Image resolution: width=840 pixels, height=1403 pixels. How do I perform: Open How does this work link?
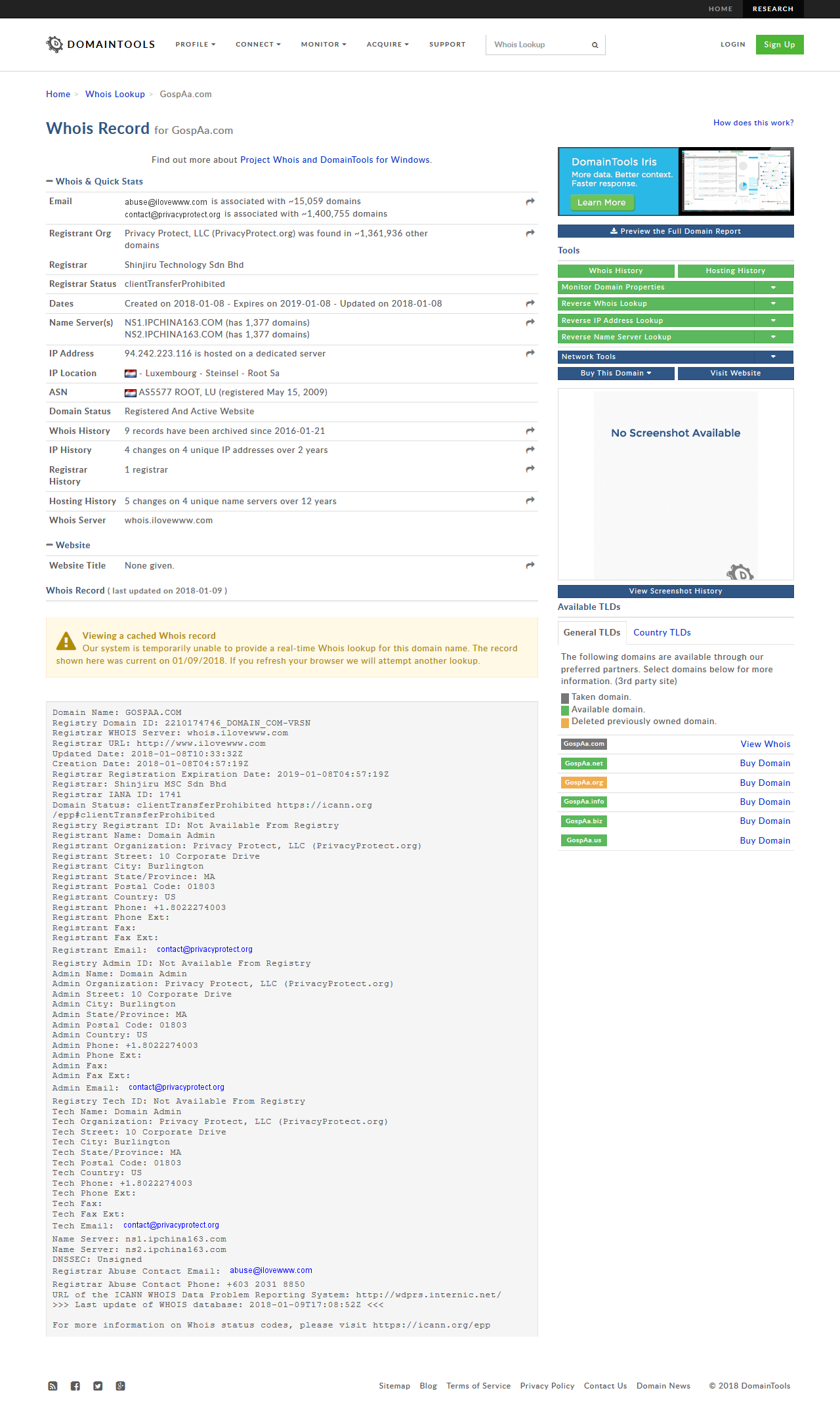pyautogui.click(x=753, y=123)
